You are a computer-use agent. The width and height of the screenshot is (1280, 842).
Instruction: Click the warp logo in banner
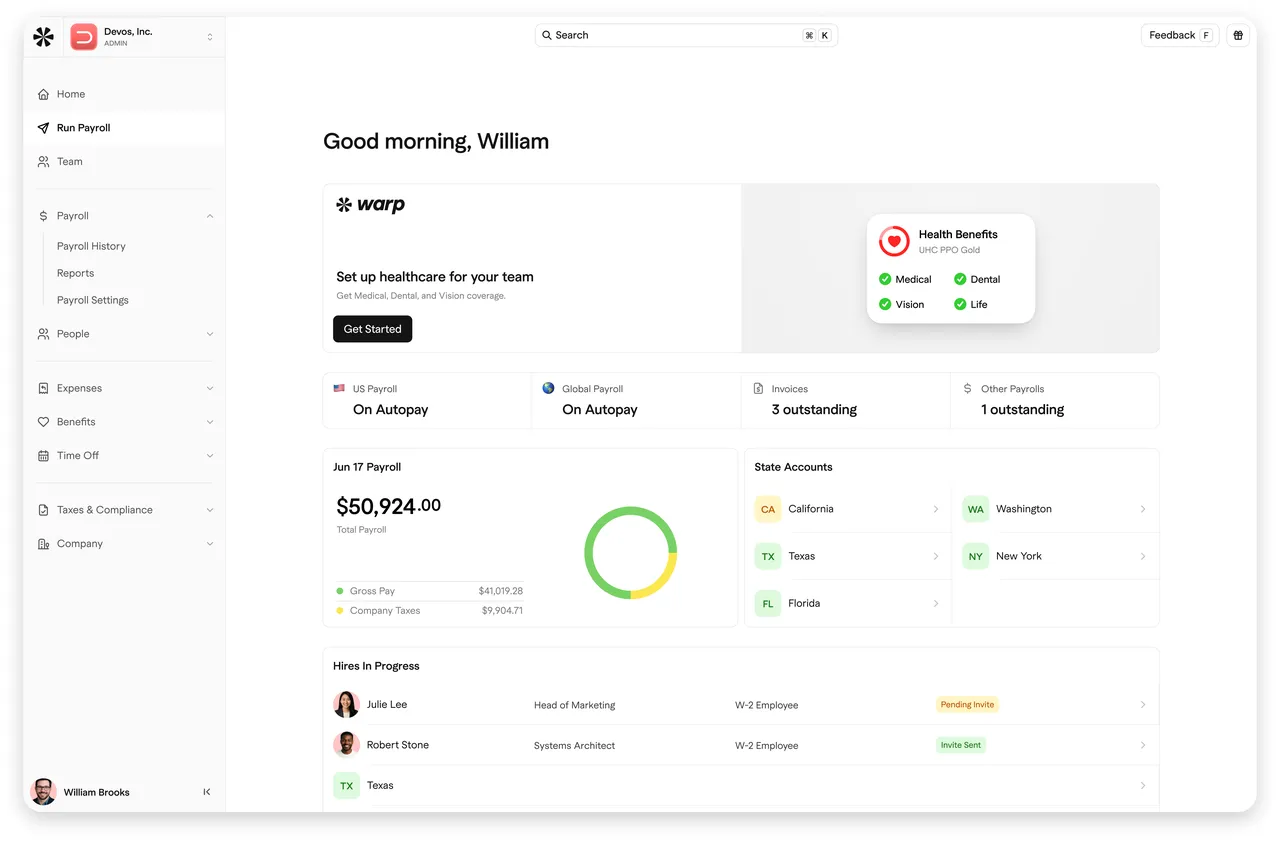(371, 205)
